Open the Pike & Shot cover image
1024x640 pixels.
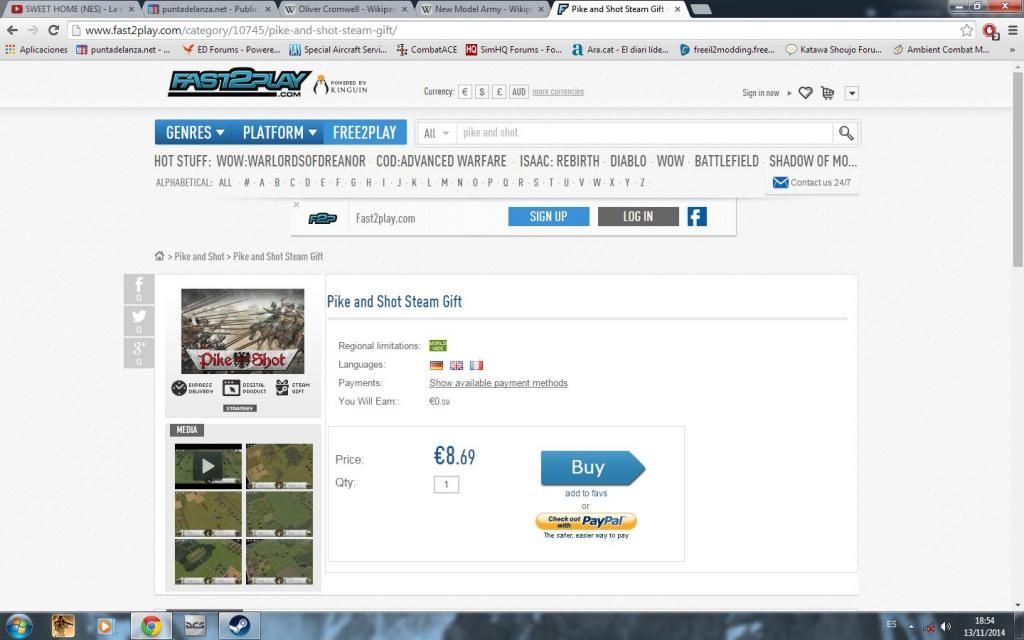(x=242, y=331)
